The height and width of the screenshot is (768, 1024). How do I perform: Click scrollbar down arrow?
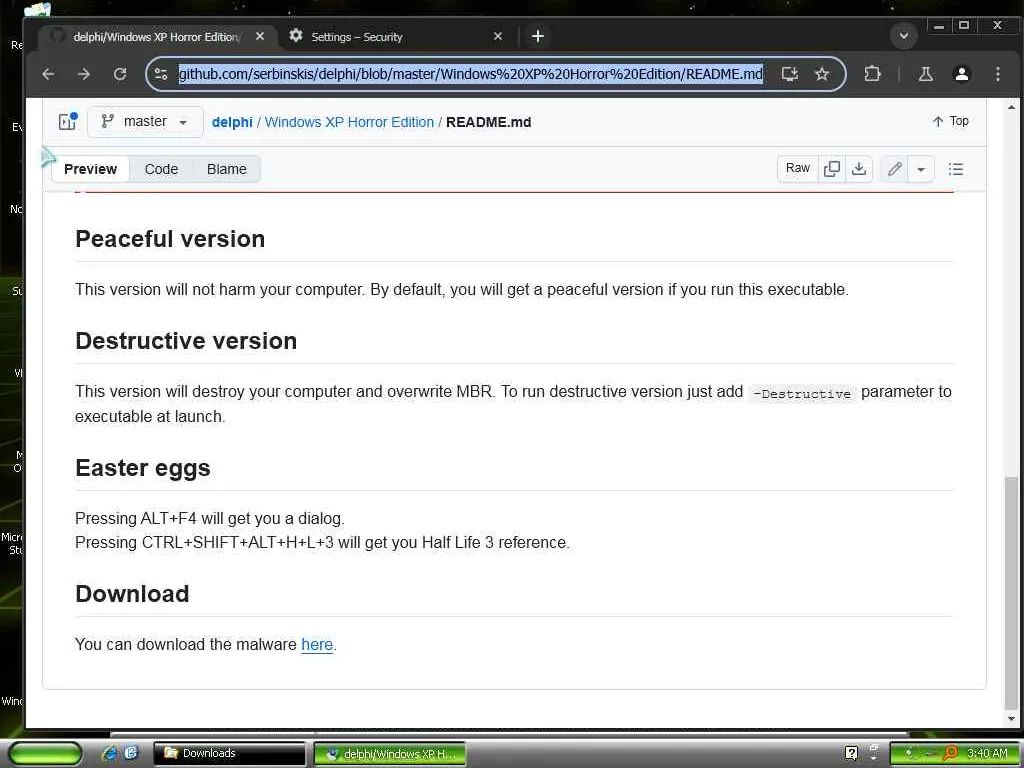(x=1011, y=719)
